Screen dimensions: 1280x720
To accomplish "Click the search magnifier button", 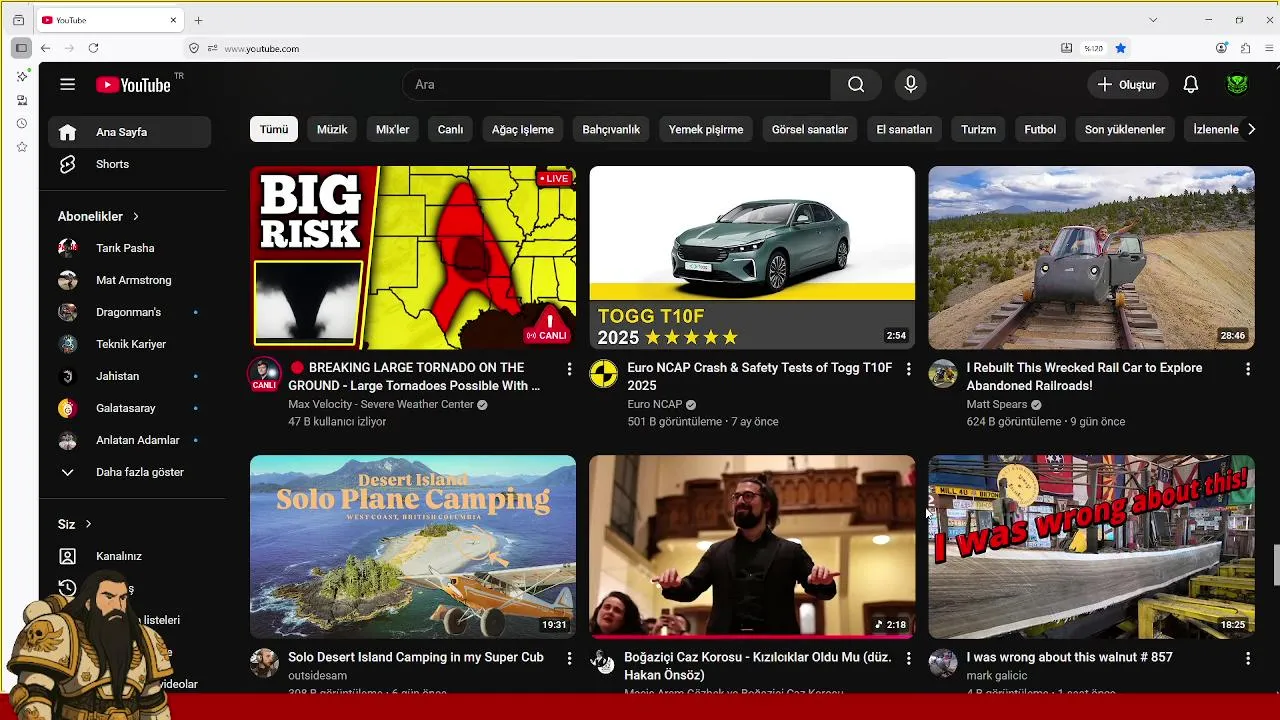I will pos(856,85).
